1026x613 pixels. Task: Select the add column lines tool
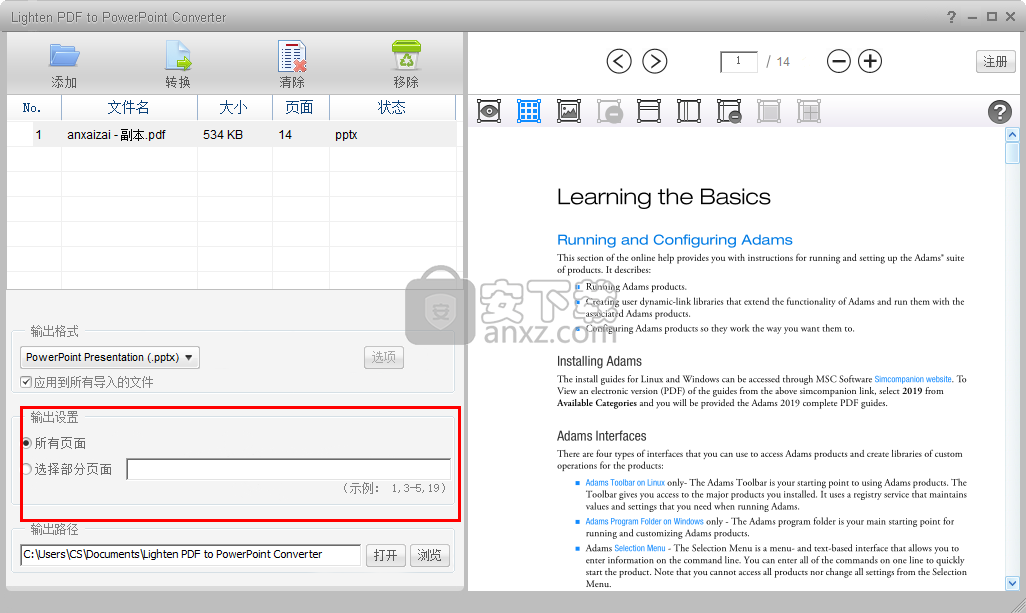[688, 111]
